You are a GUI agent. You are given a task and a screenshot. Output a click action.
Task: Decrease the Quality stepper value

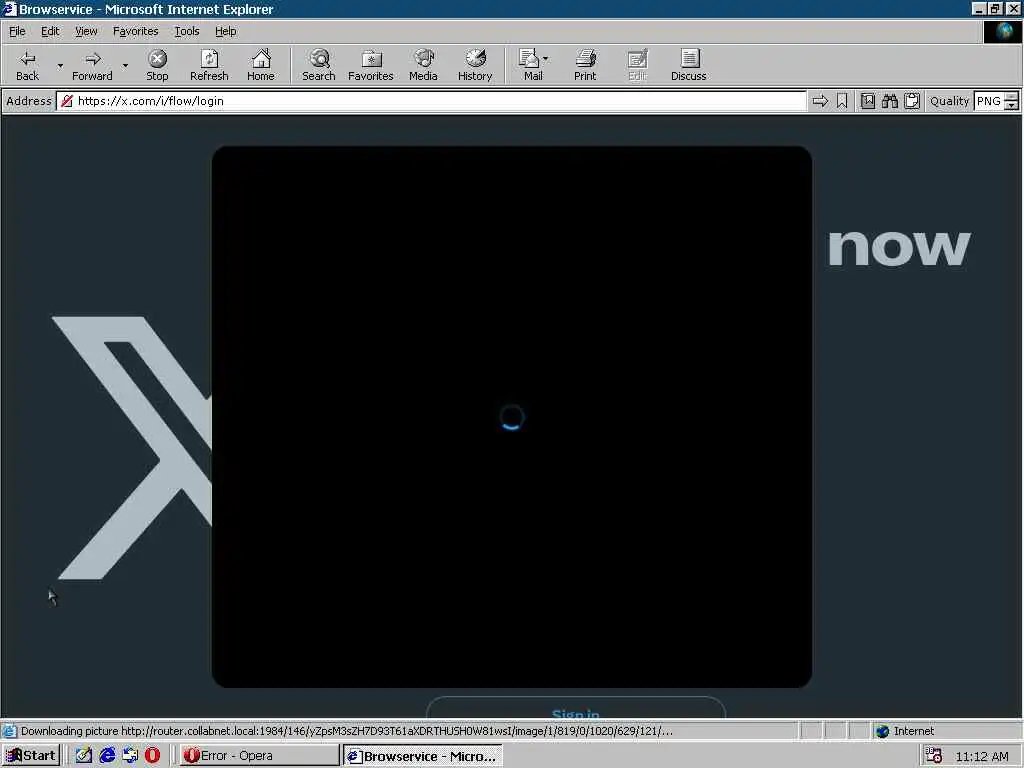click(x=1012, y=106)
